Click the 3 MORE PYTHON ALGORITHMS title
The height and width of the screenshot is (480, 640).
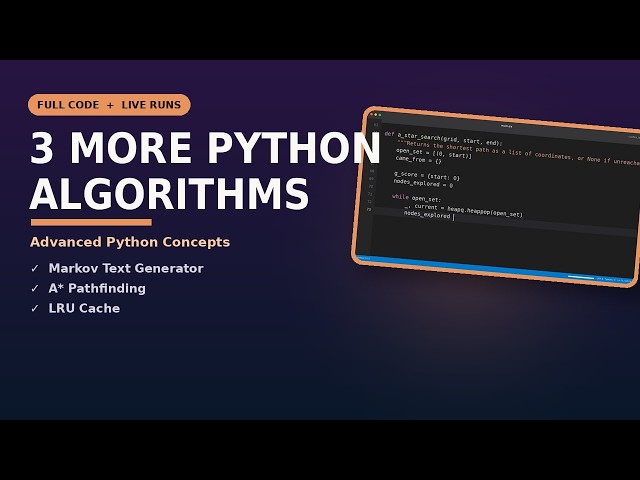tap(205, 171)
